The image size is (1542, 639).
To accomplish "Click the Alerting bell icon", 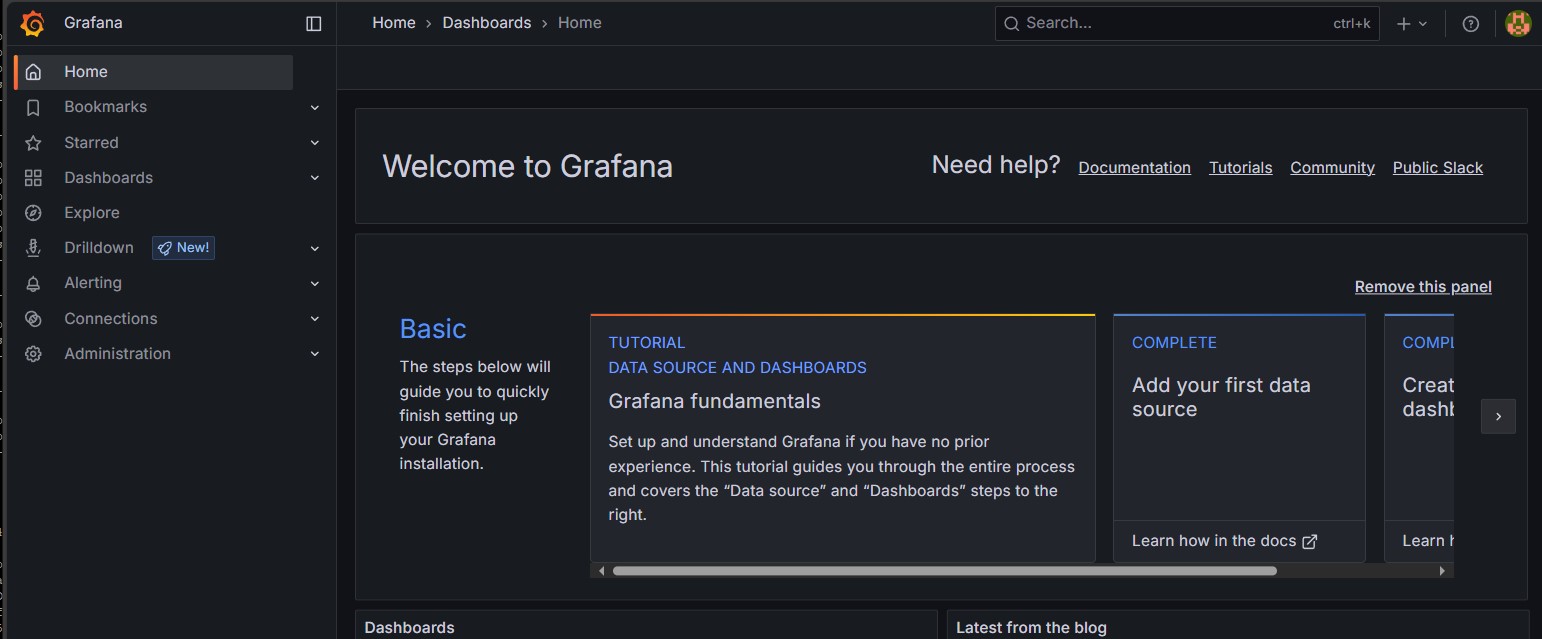I will pyautogui.click(x=33, y=284).
